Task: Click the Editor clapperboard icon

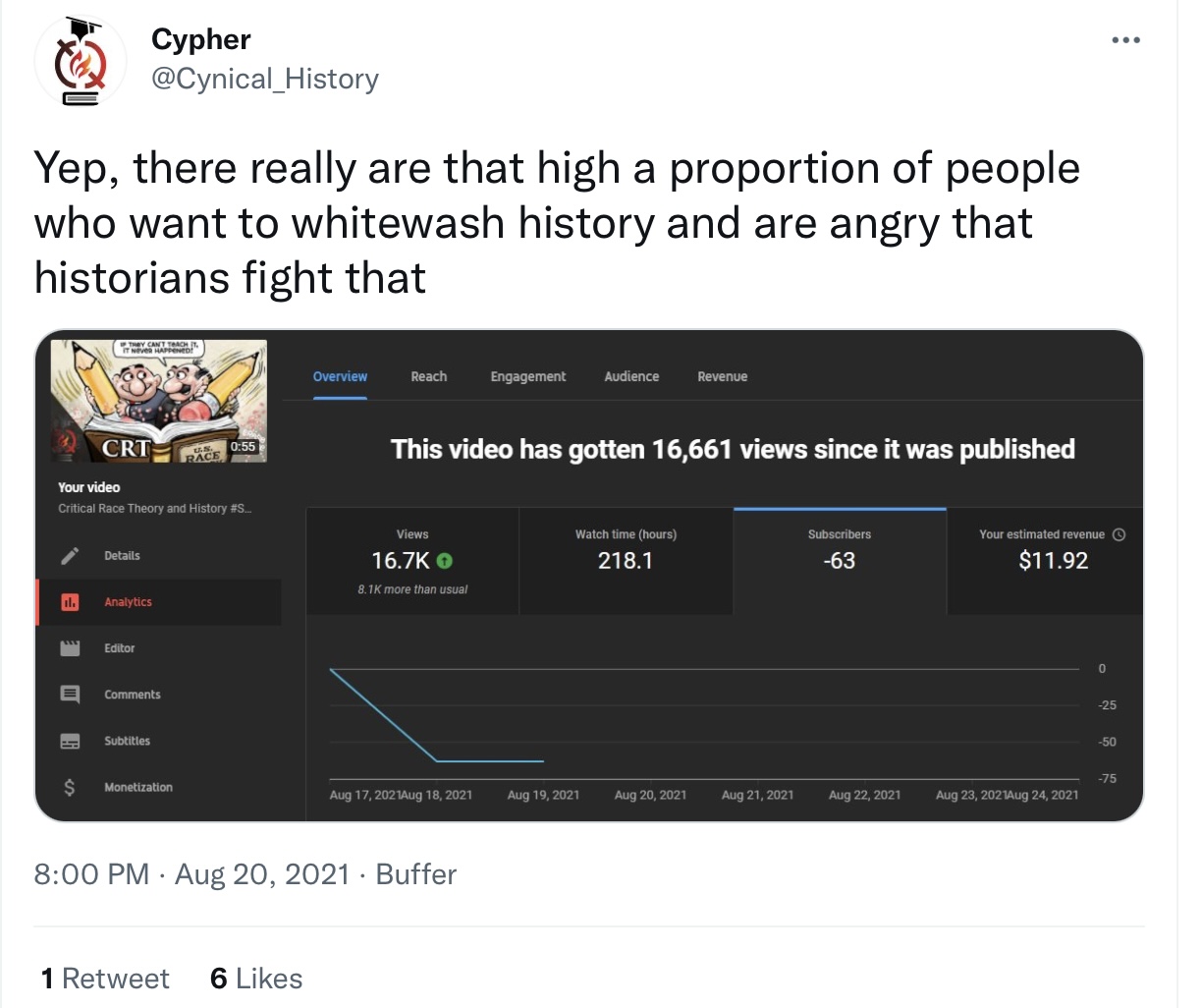Action: [x=70, y=648]
